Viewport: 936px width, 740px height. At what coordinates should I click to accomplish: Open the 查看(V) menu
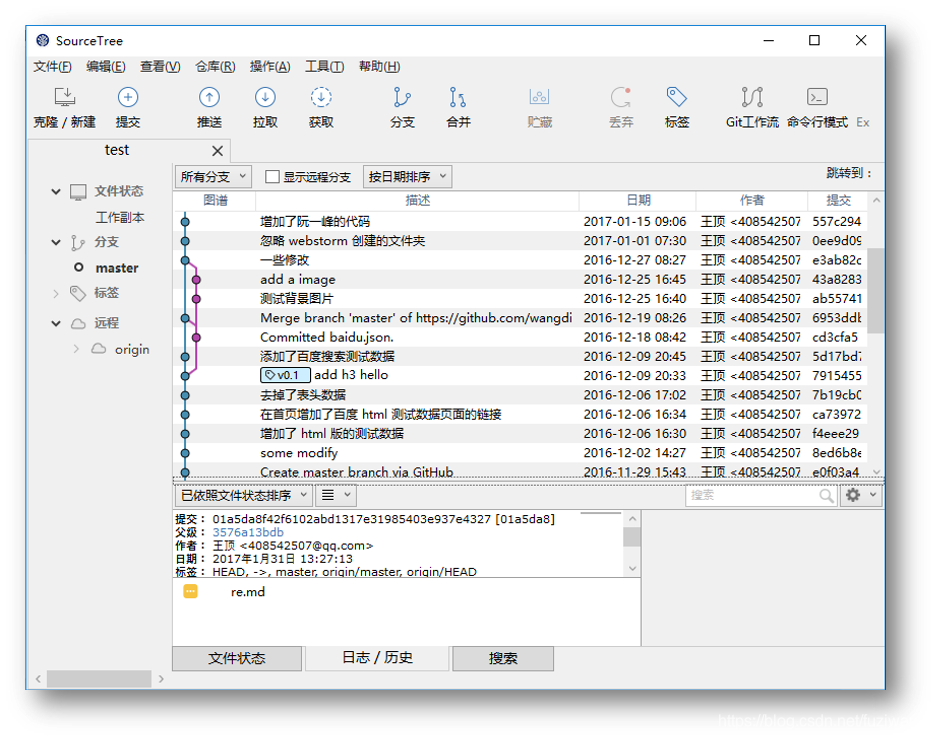click(x=160, y=67)
